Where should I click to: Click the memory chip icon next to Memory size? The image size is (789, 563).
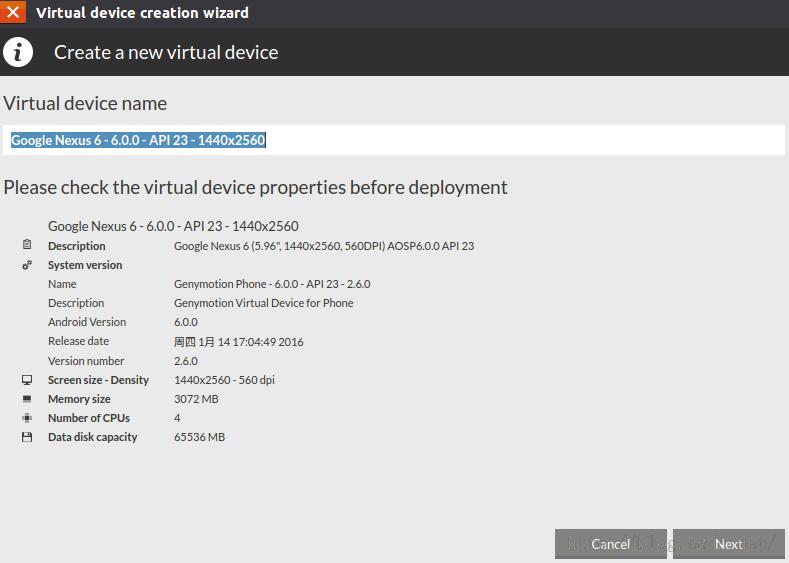click(x=27, y=399)
